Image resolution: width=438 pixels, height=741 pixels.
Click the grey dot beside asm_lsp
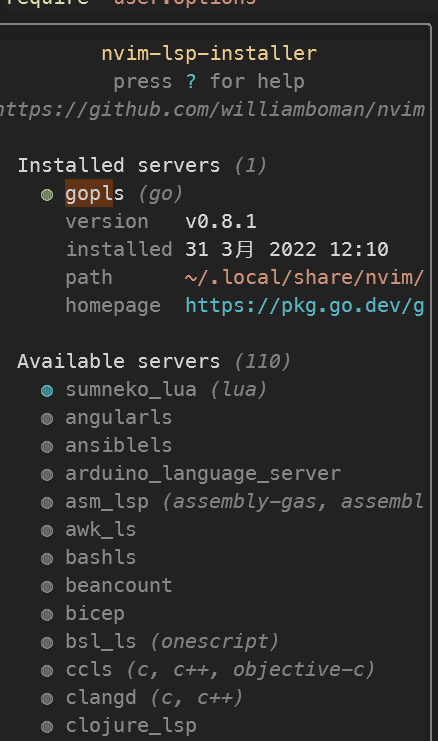[47, 503]
